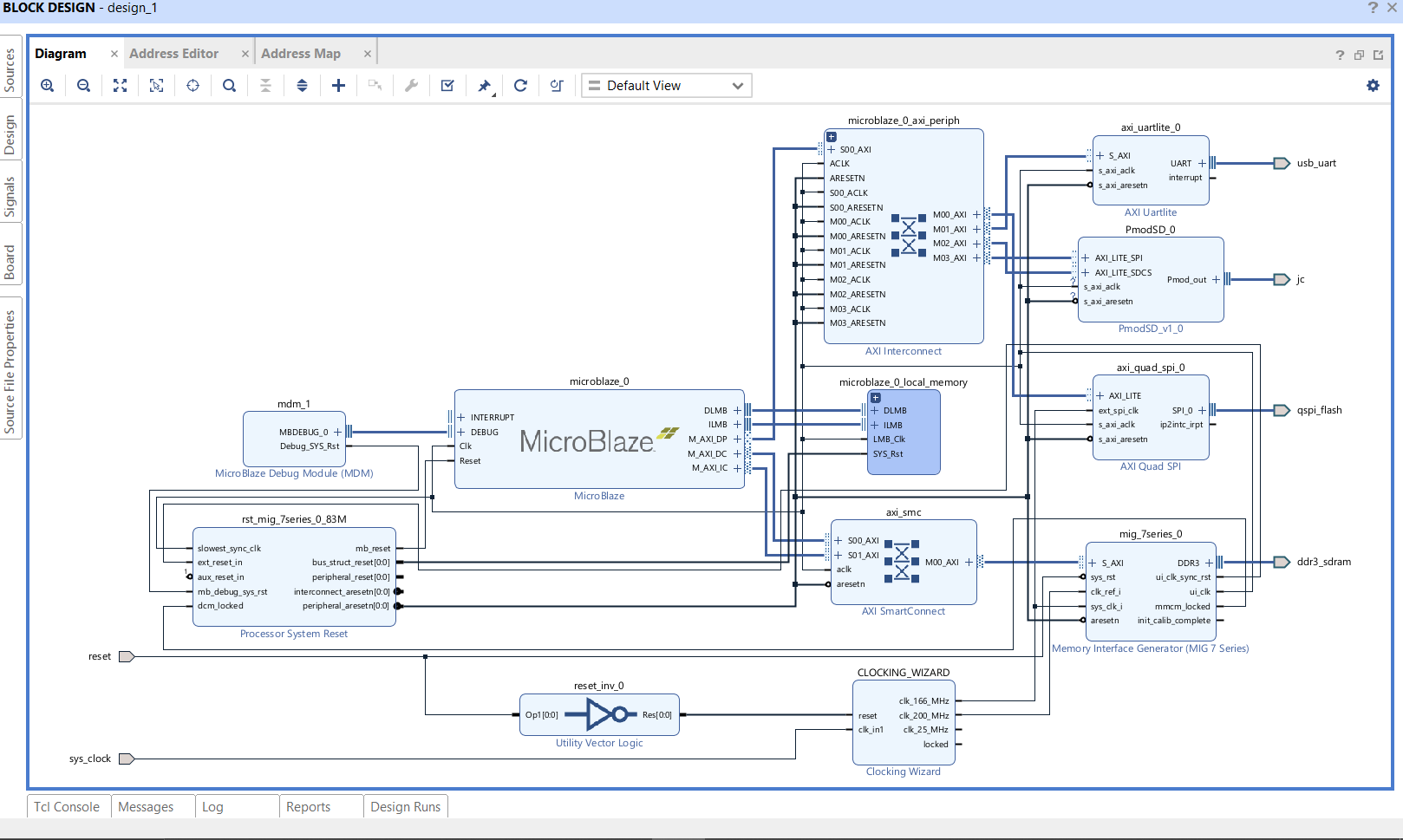Click the Regenerate Layout refresh icon
The width and height of the screenshot is (1403, 840).
tap(521, 86)
